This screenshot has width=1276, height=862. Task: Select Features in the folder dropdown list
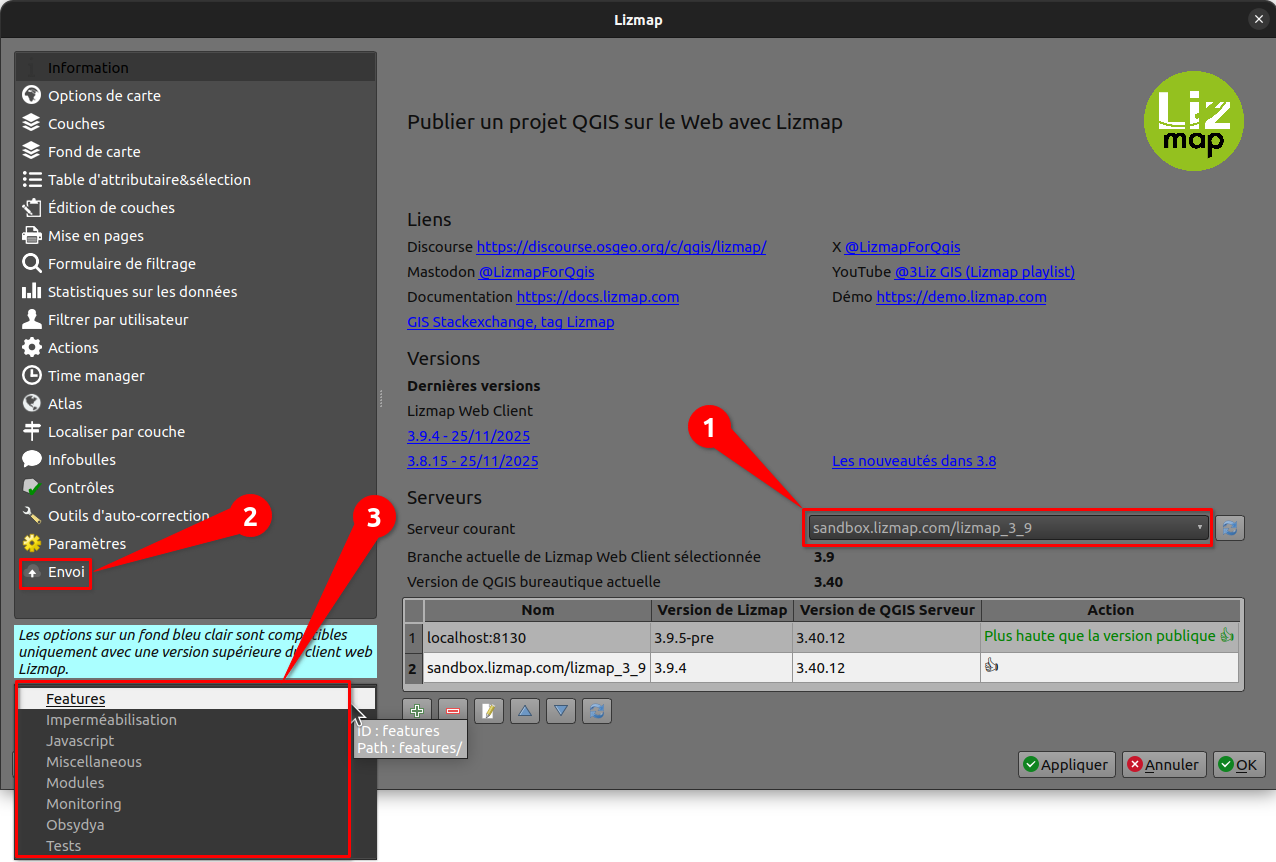pos(76,699)
